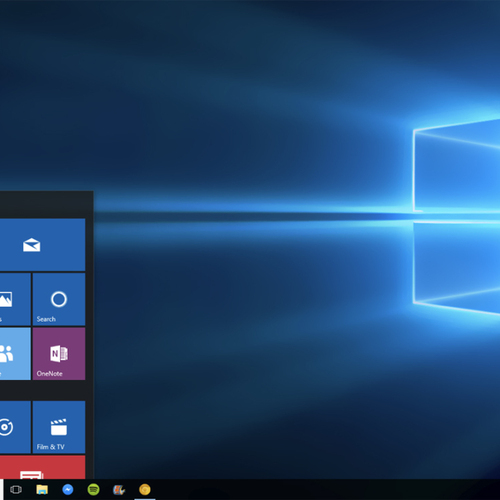500x500 pixels.
Task: Switch to Chrome Canary on the taskbar
Action: pos(145,490)
